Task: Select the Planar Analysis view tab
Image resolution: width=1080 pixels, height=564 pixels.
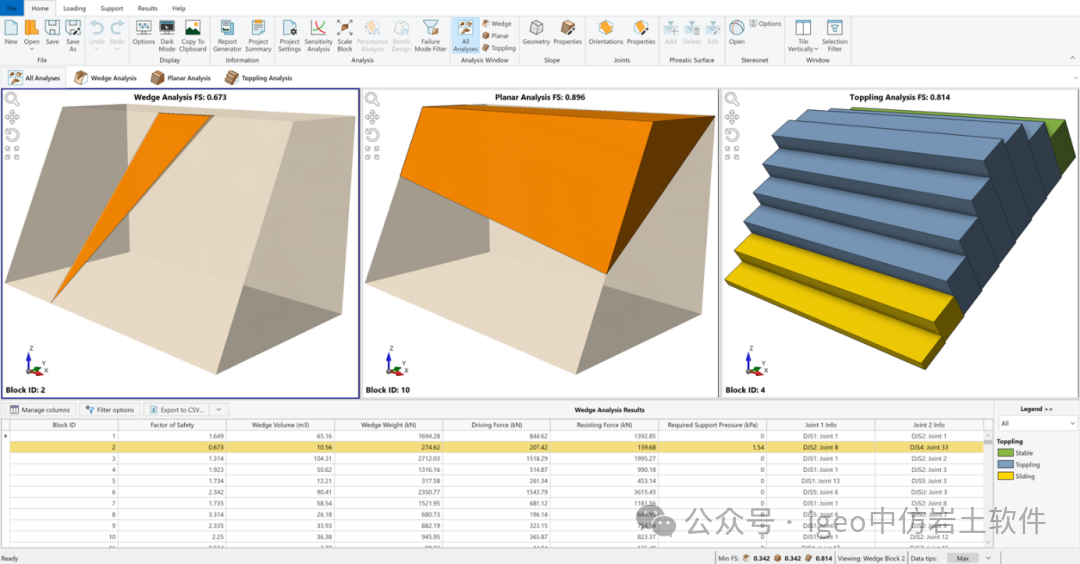Action: click(181, 78)
